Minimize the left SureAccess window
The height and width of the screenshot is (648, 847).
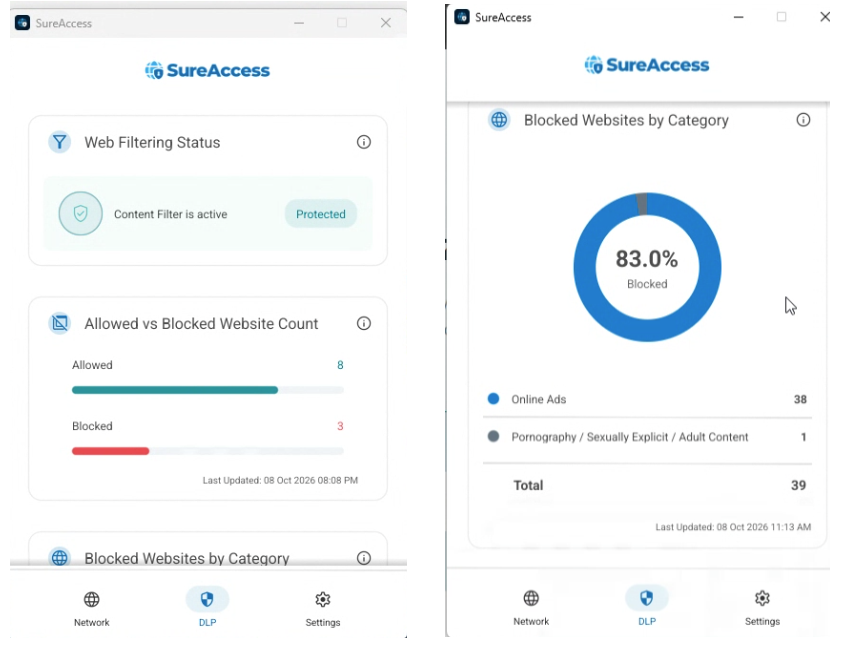click(x=299, y=23)
